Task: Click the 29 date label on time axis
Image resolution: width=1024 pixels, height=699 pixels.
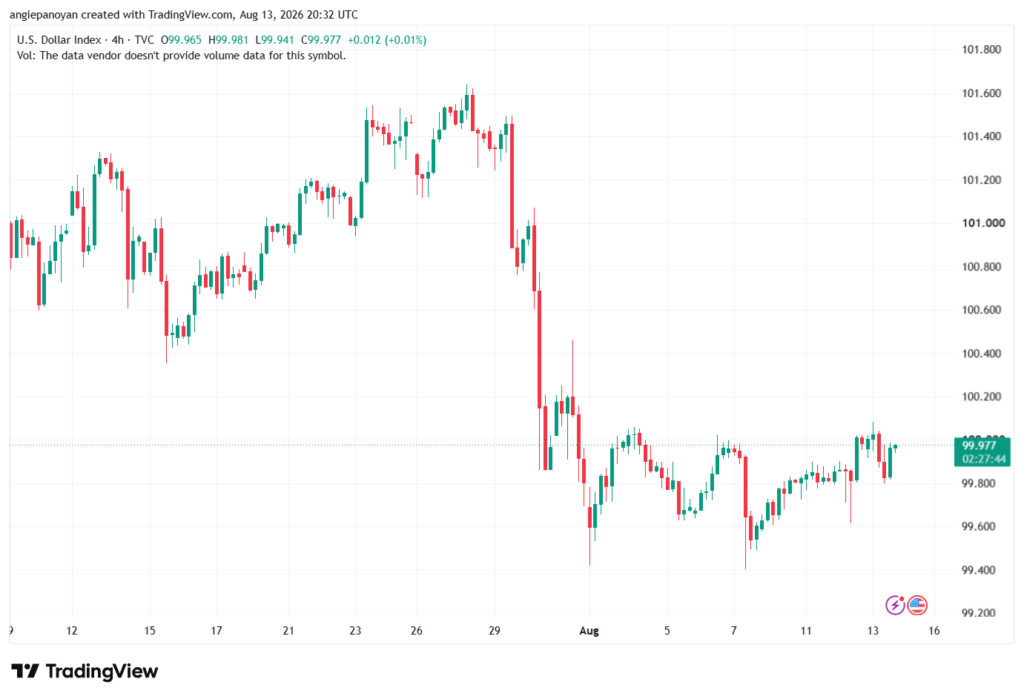Action: coord(494,630)
